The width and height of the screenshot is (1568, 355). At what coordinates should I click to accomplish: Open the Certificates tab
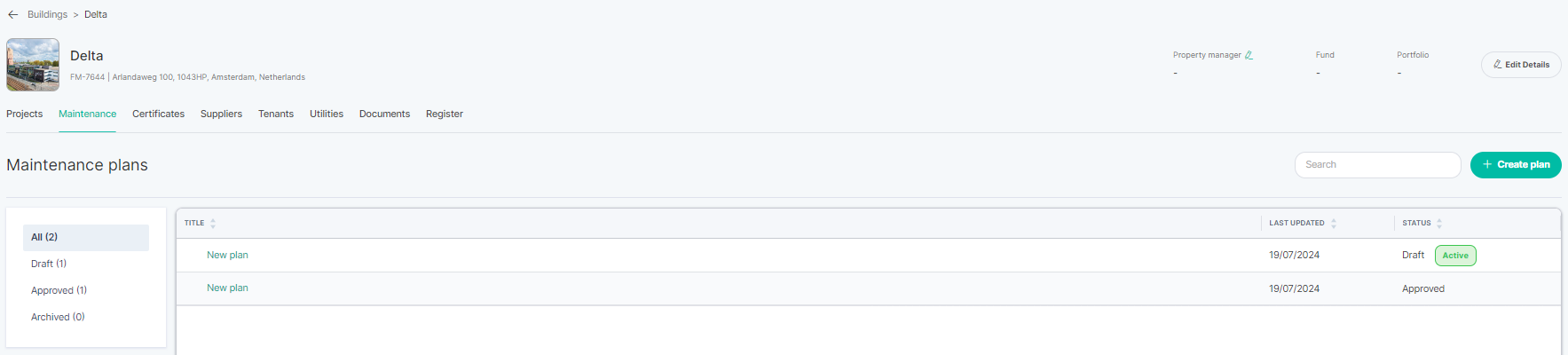(x=158, y=114)
